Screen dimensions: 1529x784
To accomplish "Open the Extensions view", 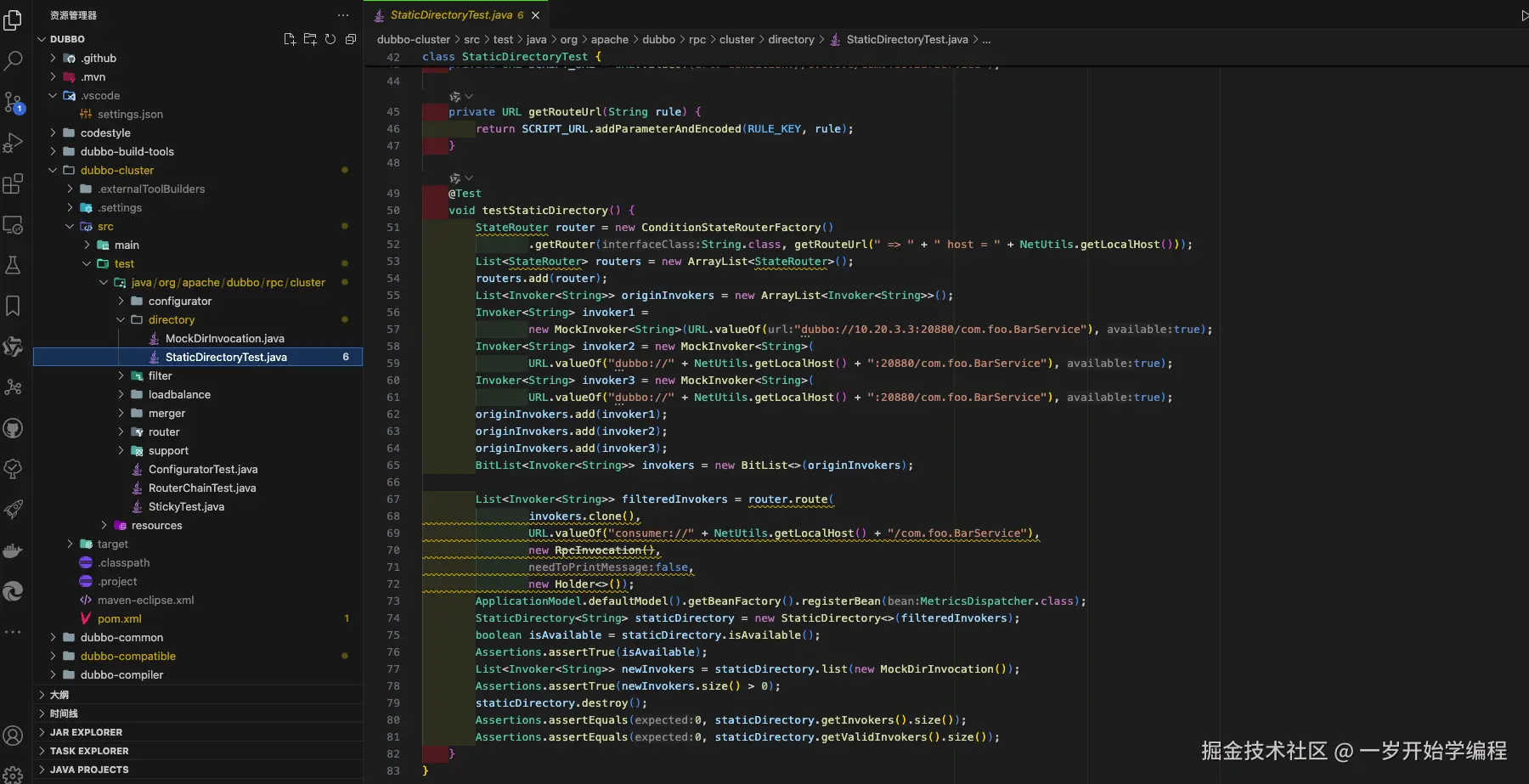I will [13, 183].
